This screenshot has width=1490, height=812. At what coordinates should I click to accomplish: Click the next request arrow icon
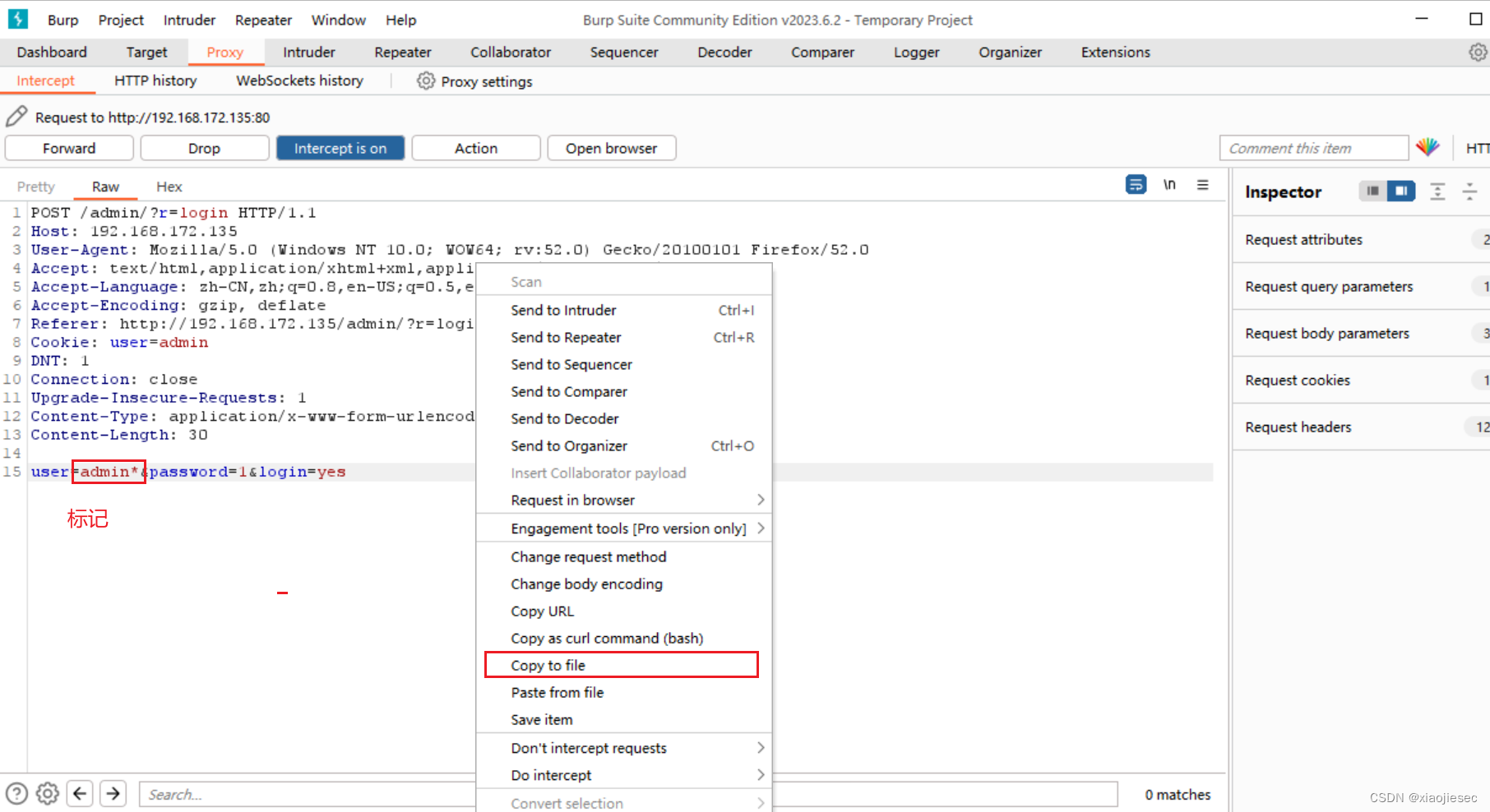[113, 793]
